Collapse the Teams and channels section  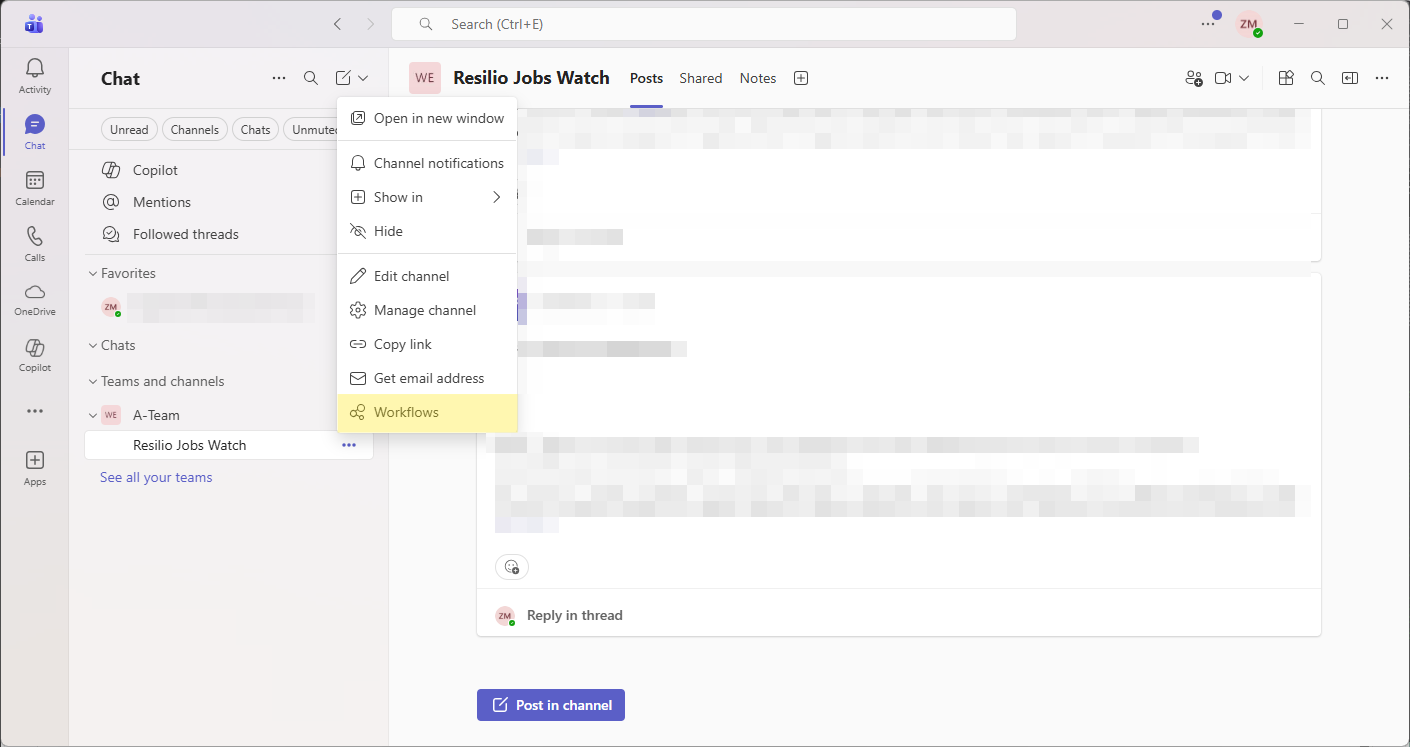93,381
